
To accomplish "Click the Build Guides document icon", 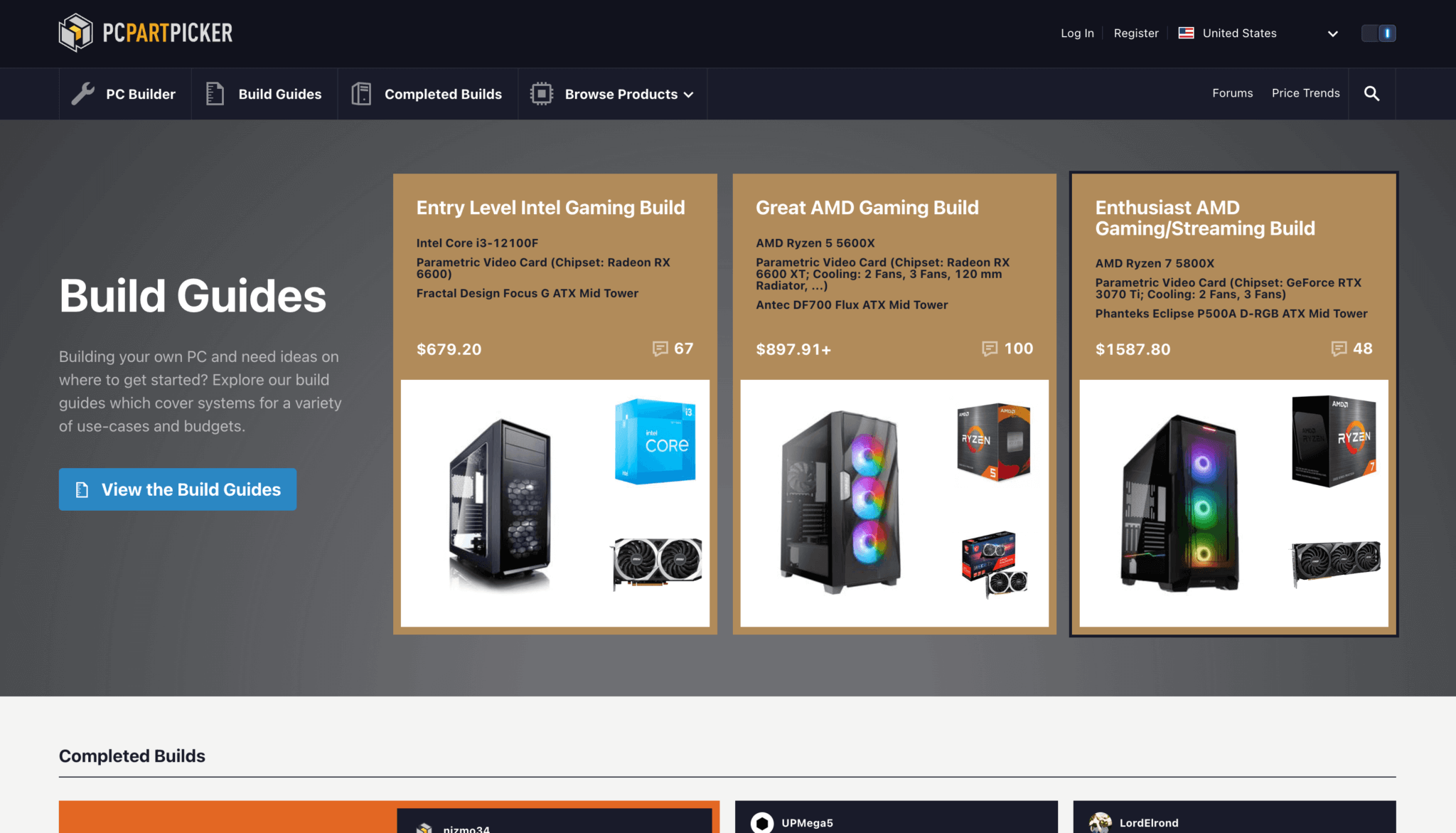I will point(214,93).
